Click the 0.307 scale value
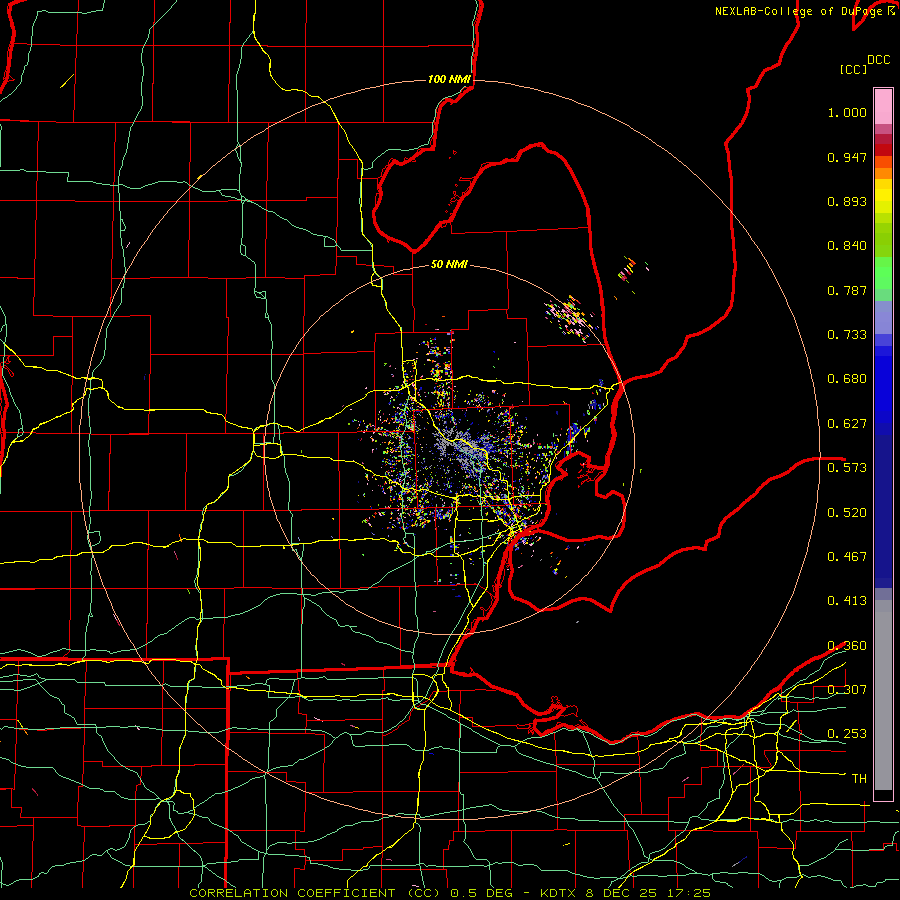Viewport: 900px width, 900px height. point(847,690)
